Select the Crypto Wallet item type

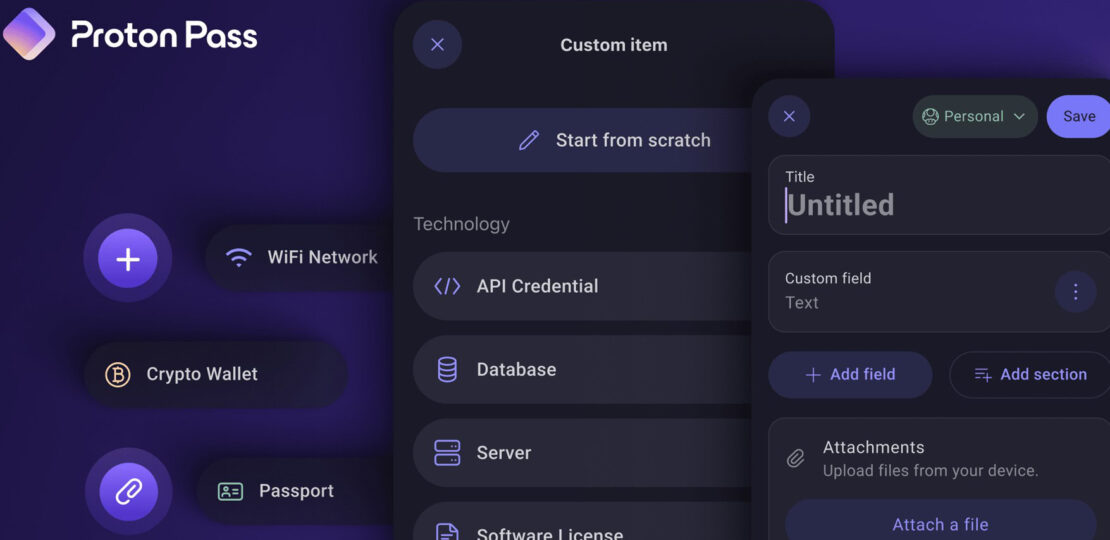tap(216, 374)
